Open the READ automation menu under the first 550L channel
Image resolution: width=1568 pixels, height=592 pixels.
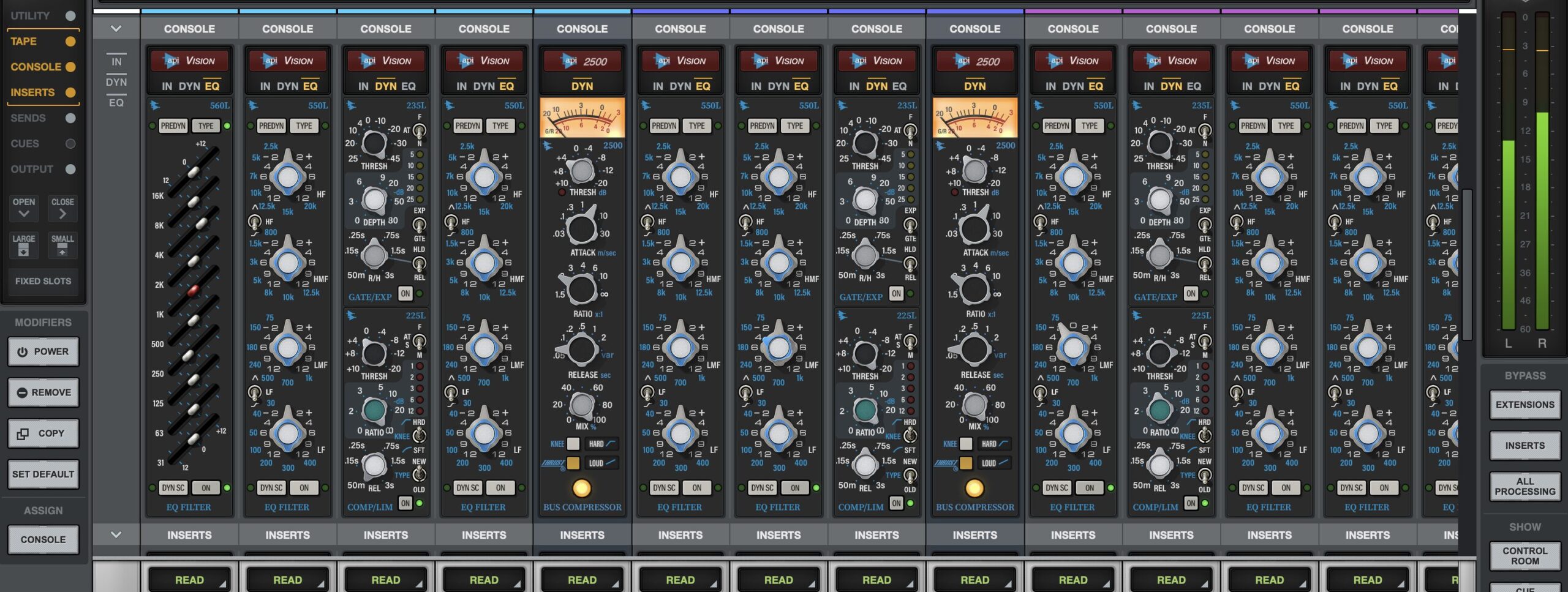[287, 580]
